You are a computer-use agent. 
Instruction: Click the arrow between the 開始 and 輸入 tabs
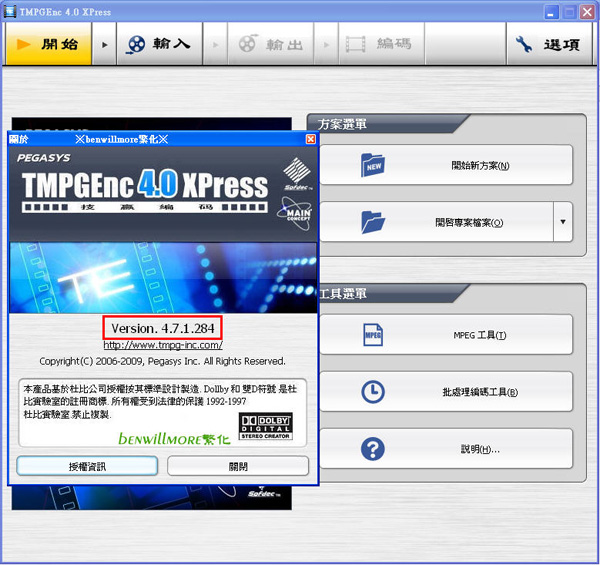click(104, 44)
